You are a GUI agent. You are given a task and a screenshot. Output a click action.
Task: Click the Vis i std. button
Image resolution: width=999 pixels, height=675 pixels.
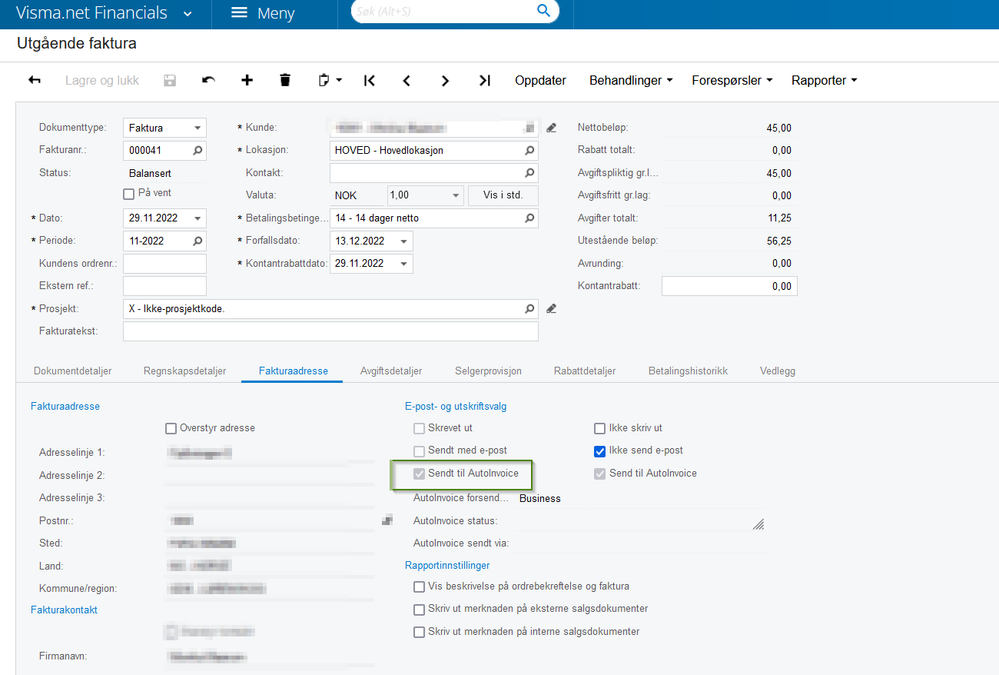click(x=503, y=195)
